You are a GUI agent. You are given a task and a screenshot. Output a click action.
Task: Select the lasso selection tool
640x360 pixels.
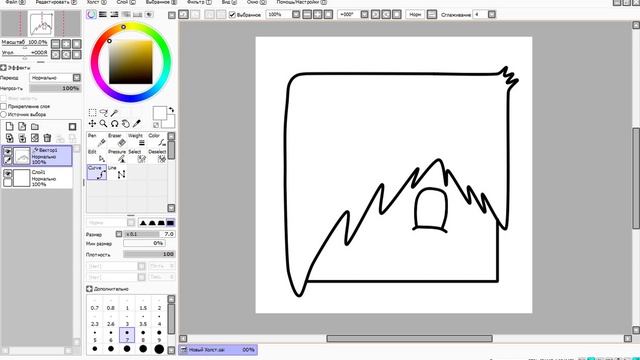coord(104,113)
